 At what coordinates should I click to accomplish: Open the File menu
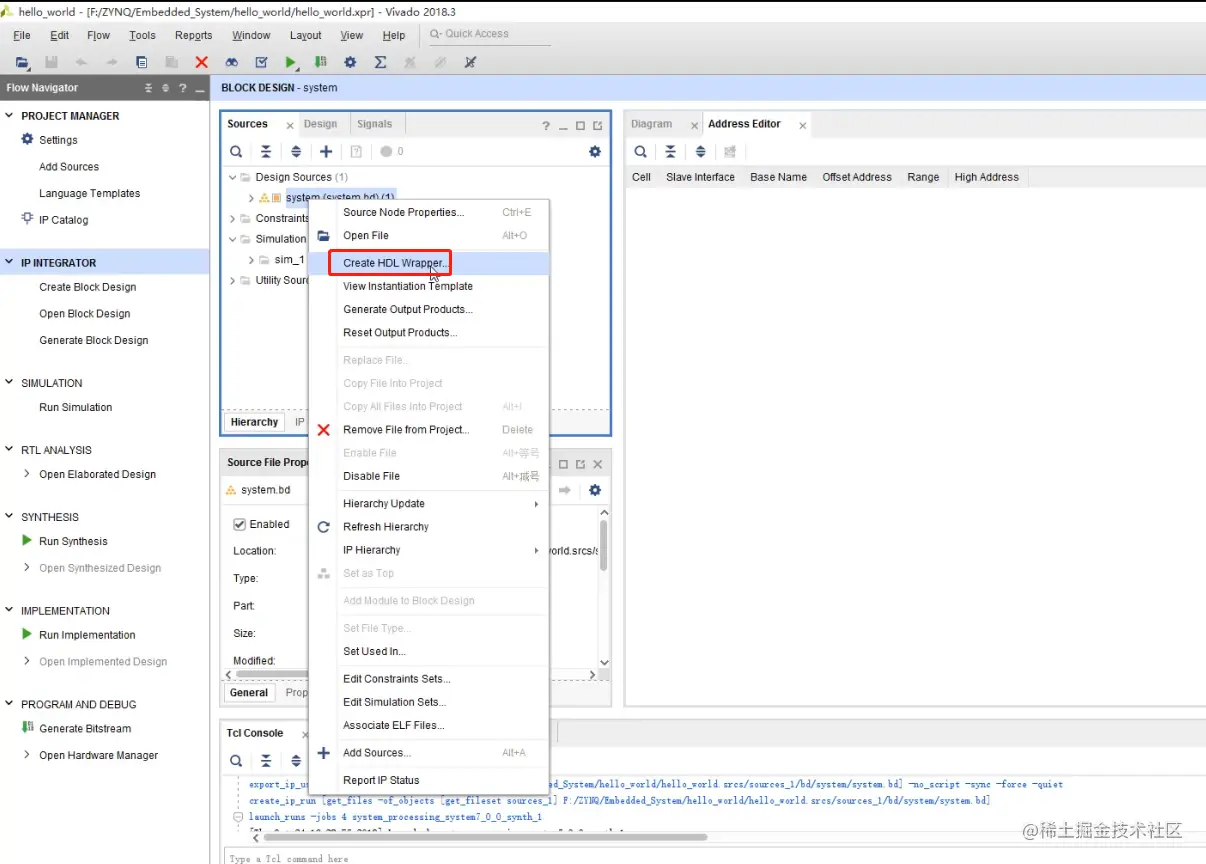tap(22, 35)
